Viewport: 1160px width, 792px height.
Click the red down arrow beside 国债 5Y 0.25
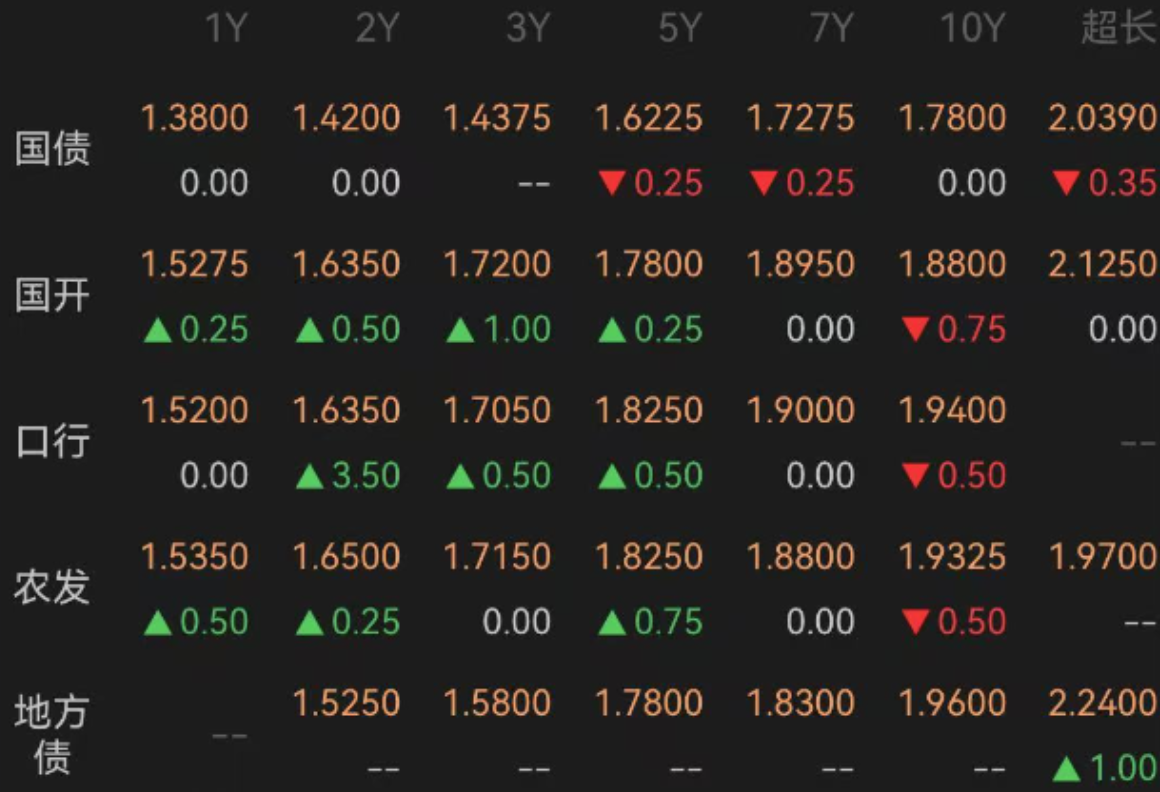[613, 182]
